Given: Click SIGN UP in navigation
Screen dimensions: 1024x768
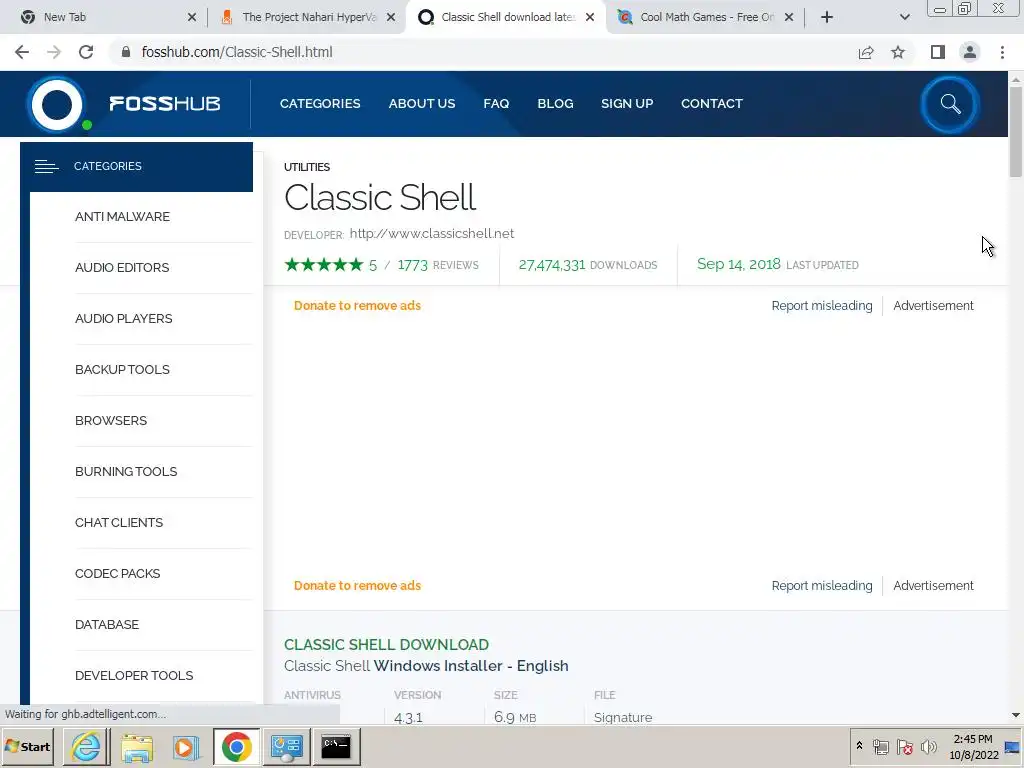Looking at the screenshot, I should (627, 104).
